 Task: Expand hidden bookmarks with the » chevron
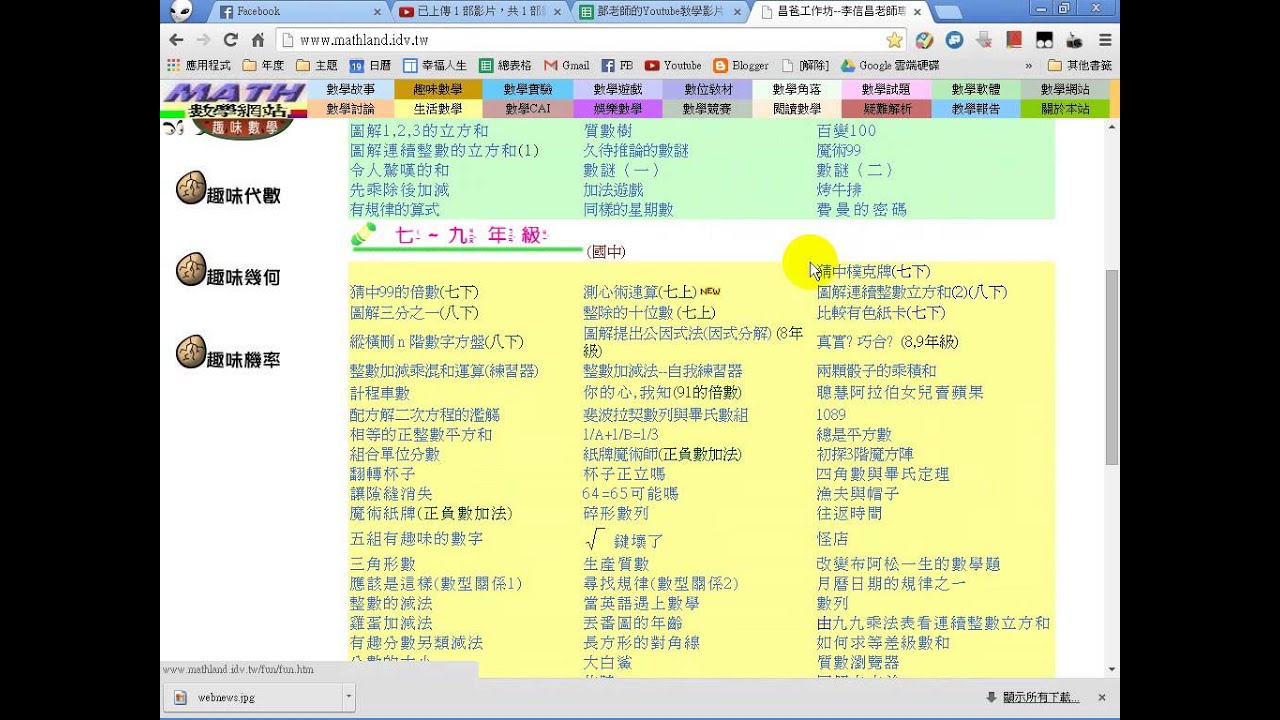(x=1028, y=66)
